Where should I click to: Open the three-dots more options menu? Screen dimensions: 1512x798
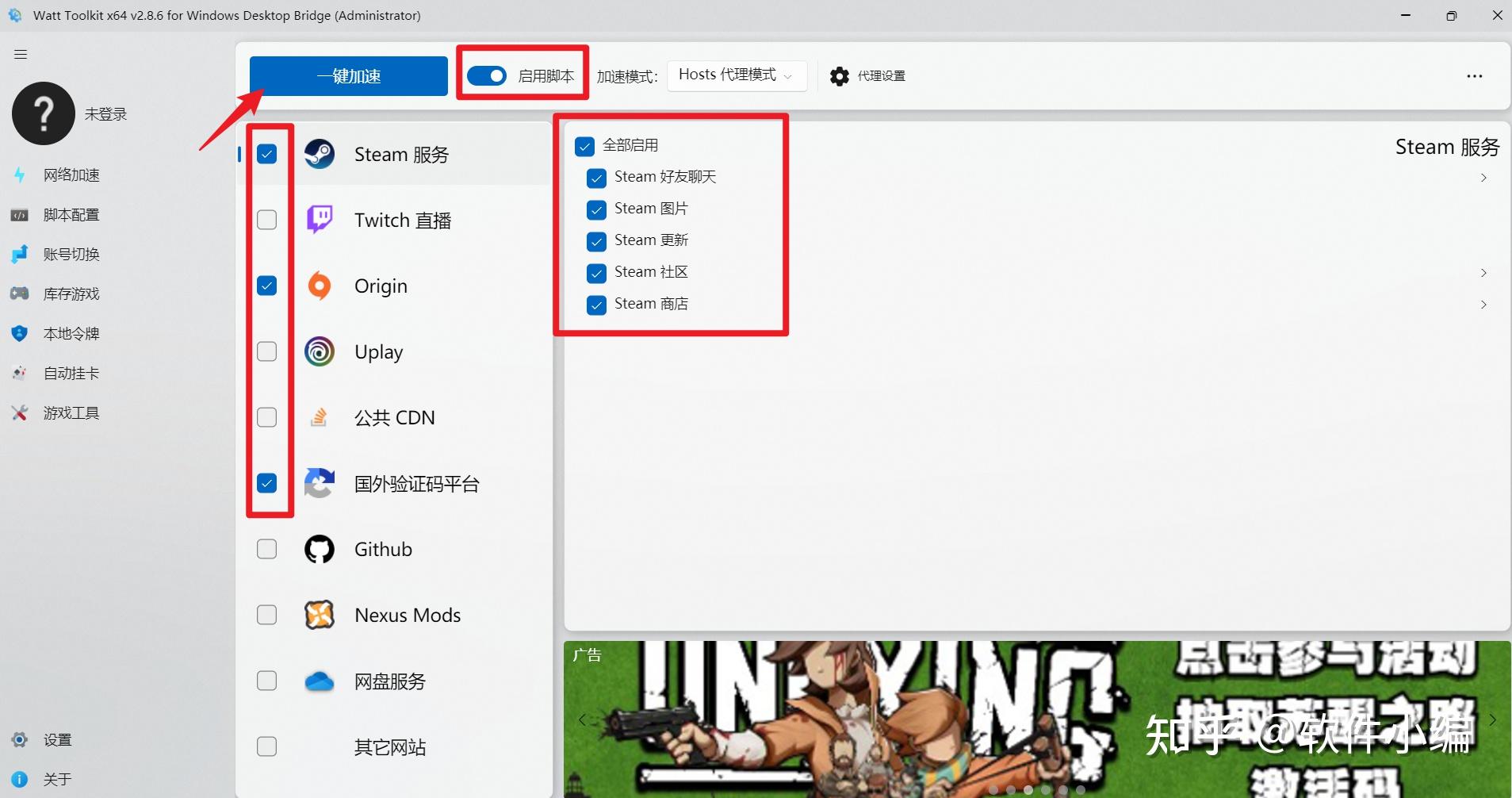(1474, 76)
